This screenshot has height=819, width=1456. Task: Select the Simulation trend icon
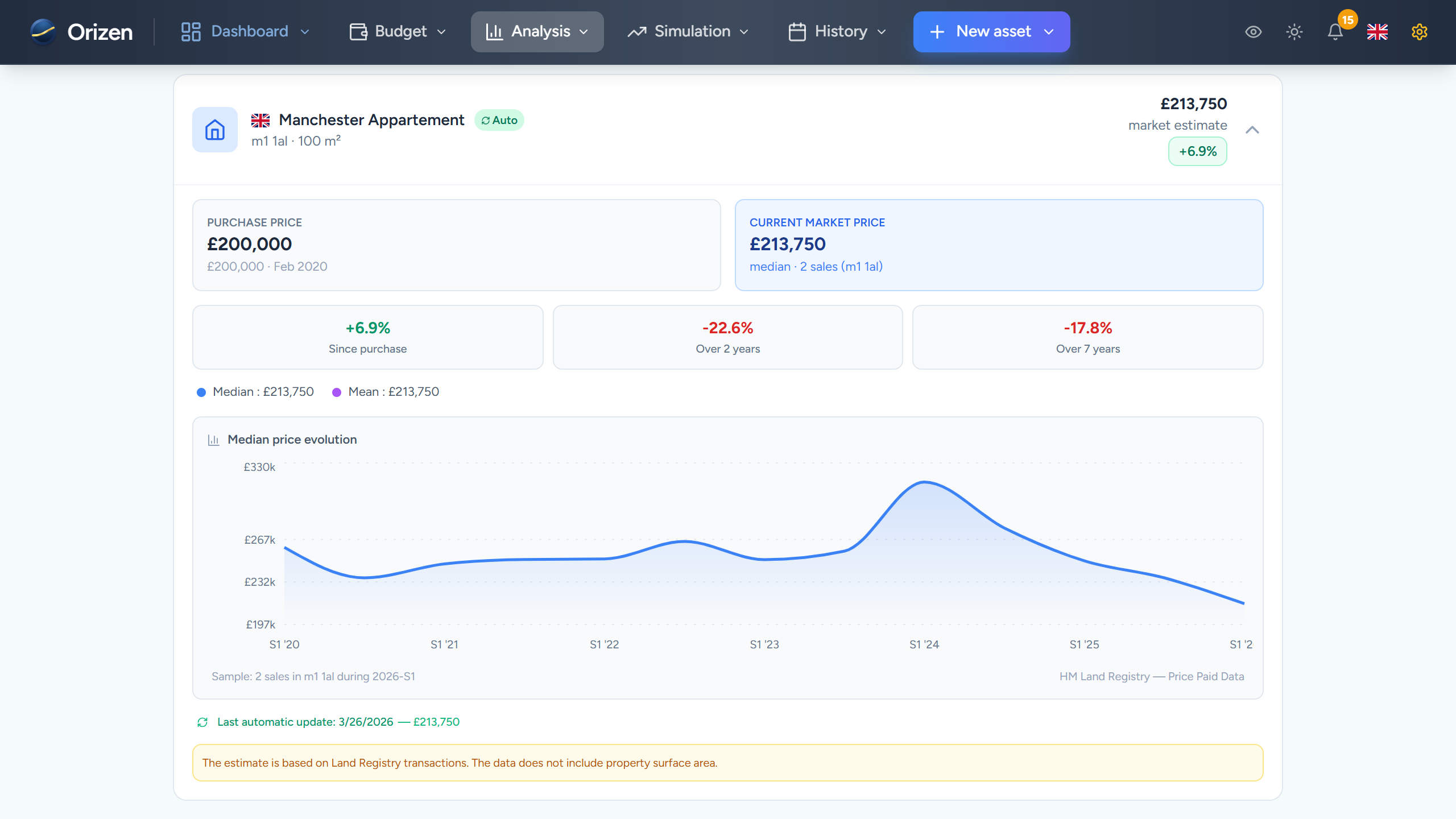[636, 32]
